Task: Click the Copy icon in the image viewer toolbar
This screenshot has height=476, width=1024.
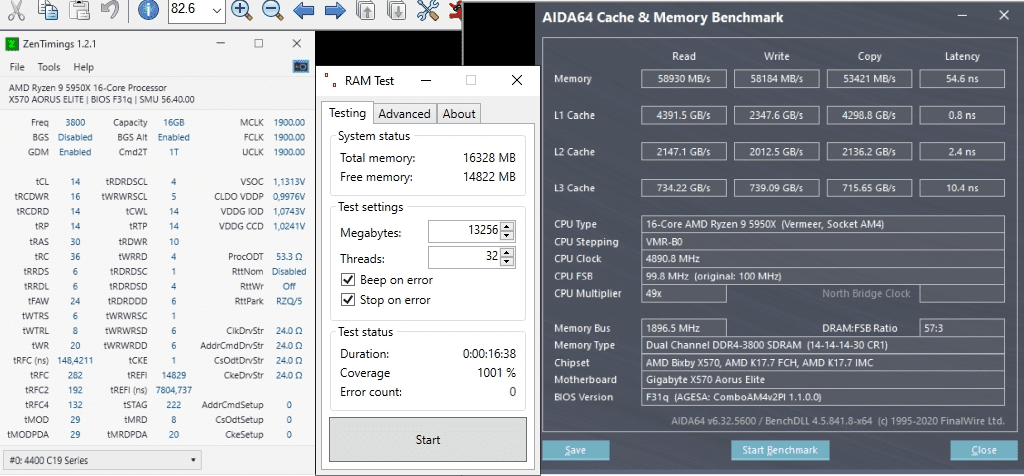Action: tap(47, 9)
